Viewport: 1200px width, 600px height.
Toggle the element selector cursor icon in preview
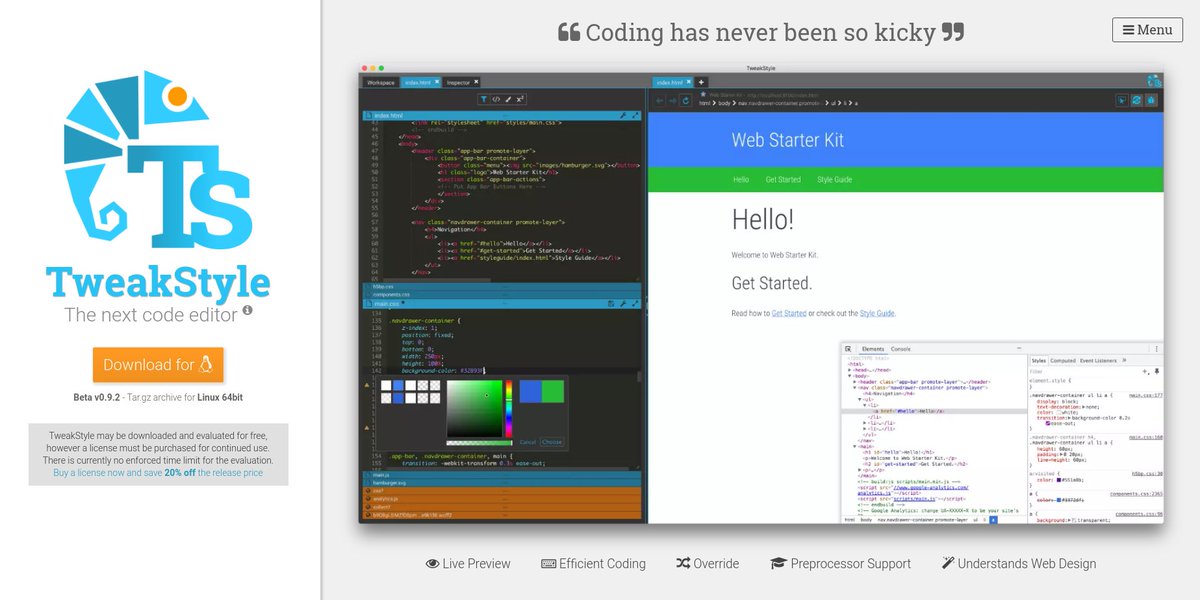(1122, 100)
